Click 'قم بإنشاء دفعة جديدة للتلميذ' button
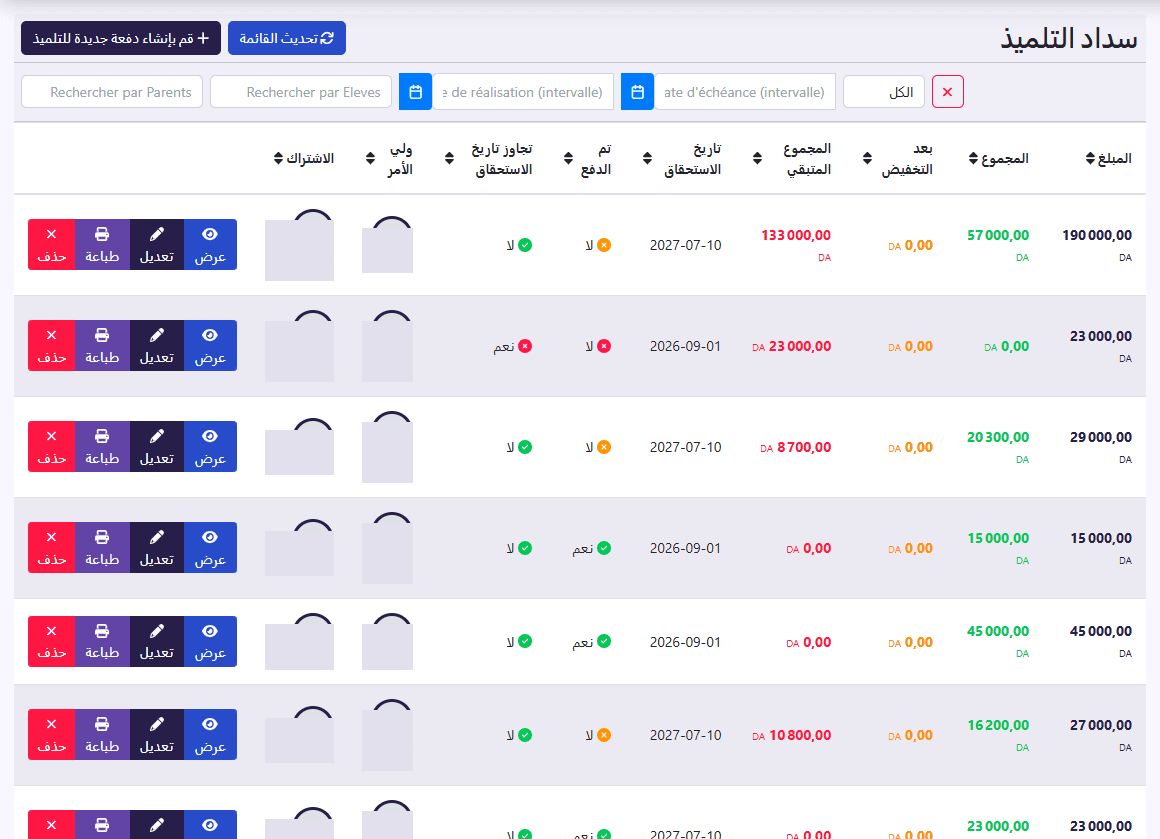1160x839 pixels. coord(121,38)
